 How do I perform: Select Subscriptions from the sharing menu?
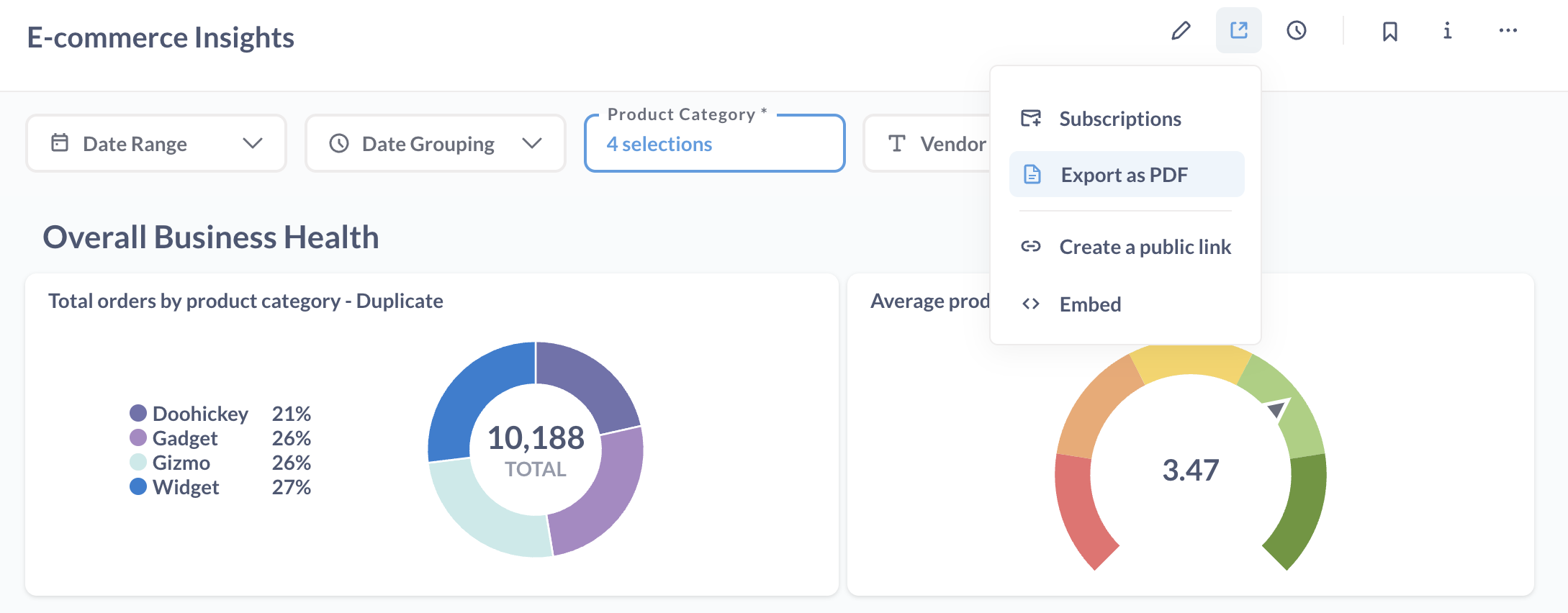[1119, 119]
